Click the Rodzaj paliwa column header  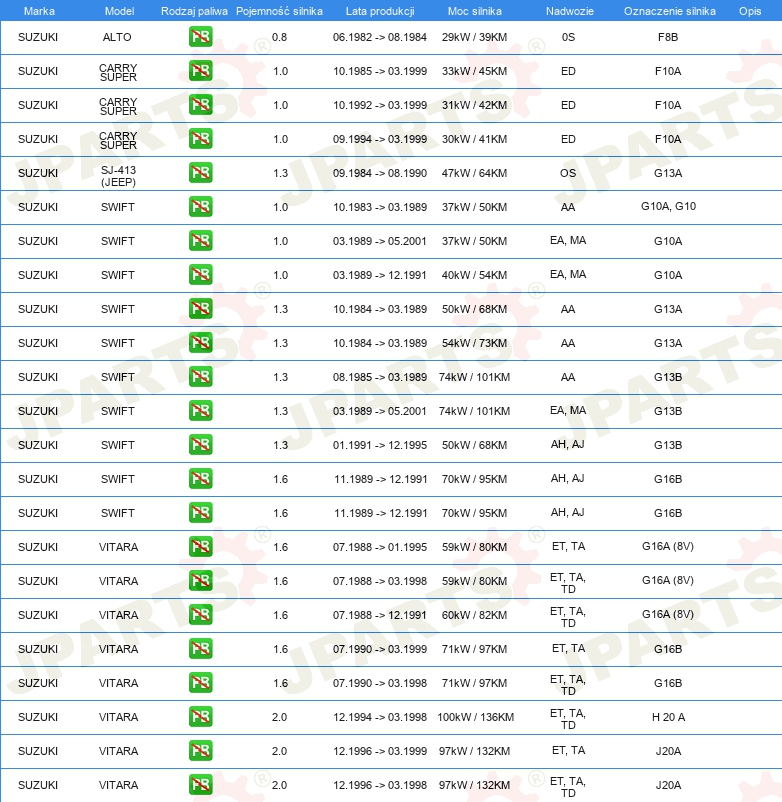click(x=194, y=11)
